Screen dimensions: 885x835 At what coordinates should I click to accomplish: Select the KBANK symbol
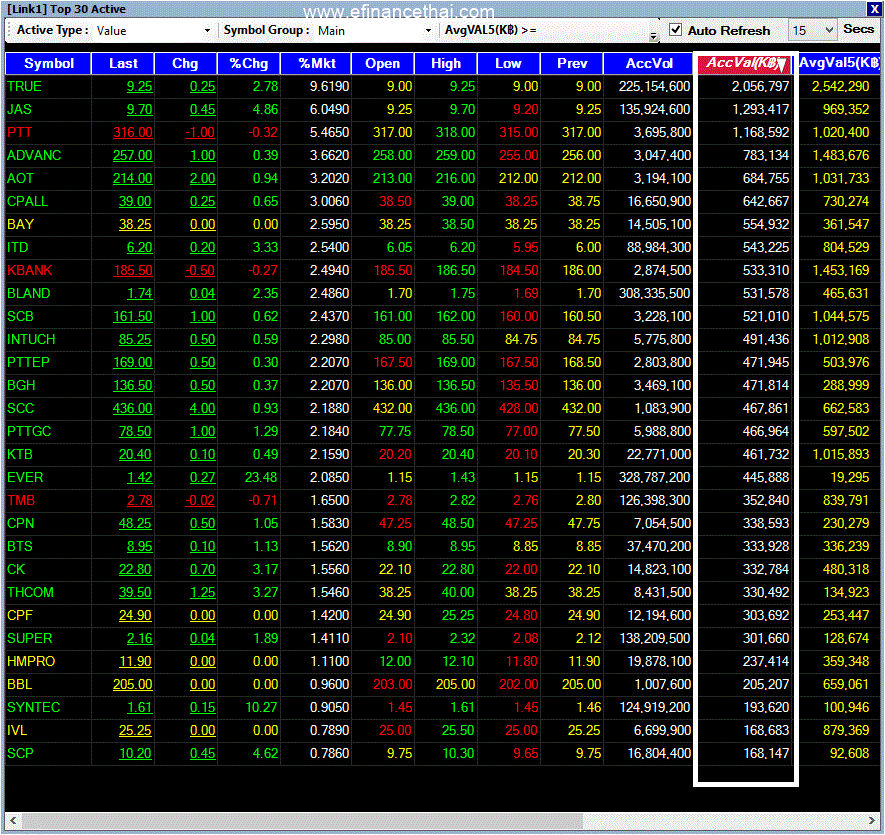tap(29, 270)
